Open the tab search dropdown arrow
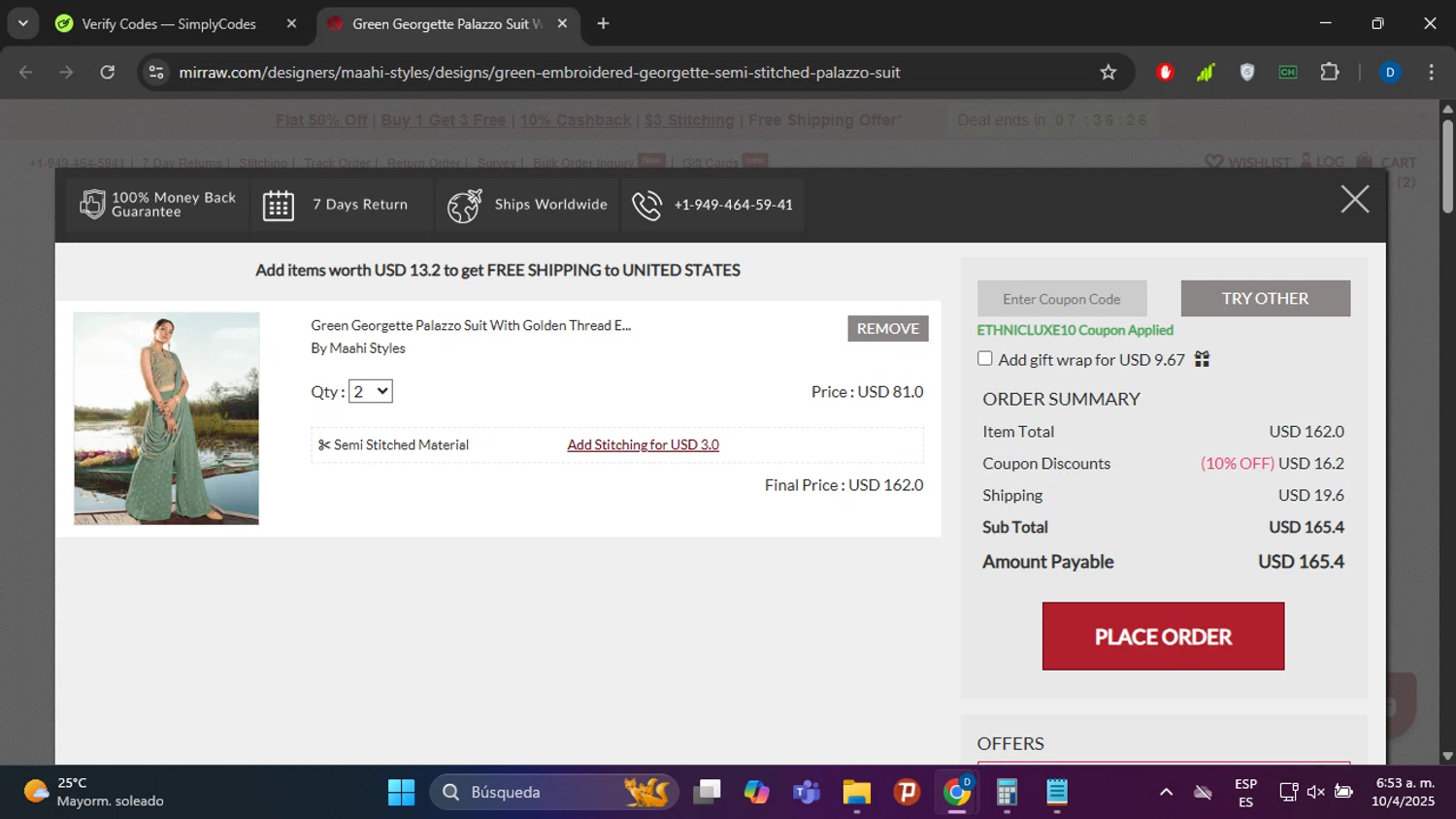This screenshot has width=1456, height=819. [22, 23]
